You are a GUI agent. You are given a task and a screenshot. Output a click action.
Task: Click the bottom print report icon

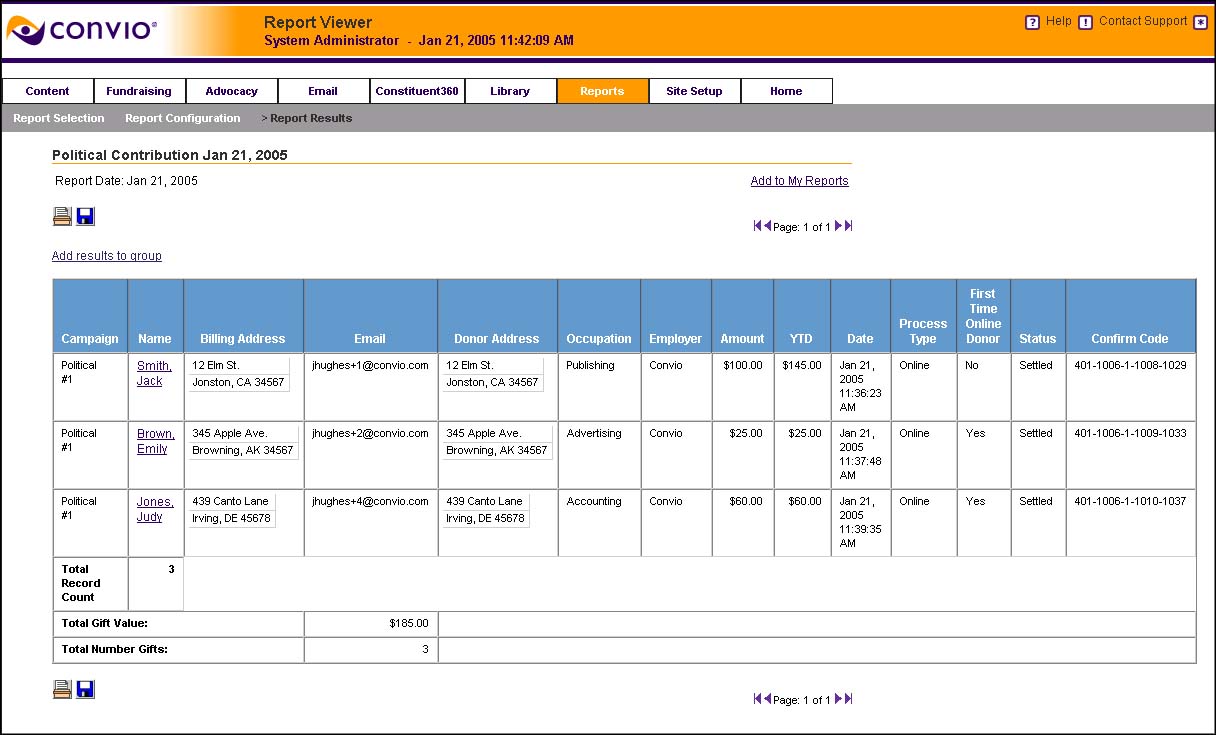[x=62, y=689]
